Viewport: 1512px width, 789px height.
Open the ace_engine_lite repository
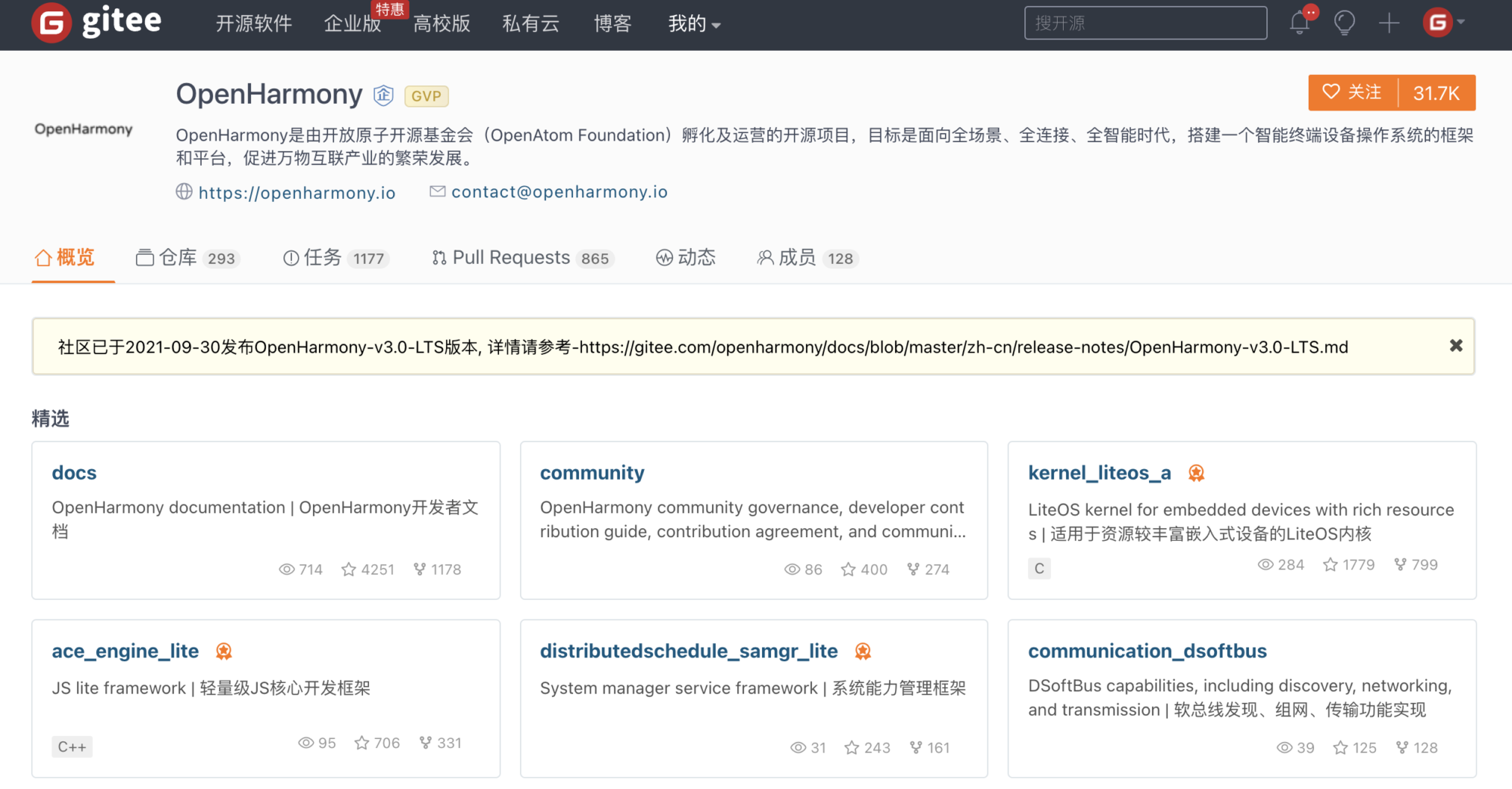tap(125, 651)
